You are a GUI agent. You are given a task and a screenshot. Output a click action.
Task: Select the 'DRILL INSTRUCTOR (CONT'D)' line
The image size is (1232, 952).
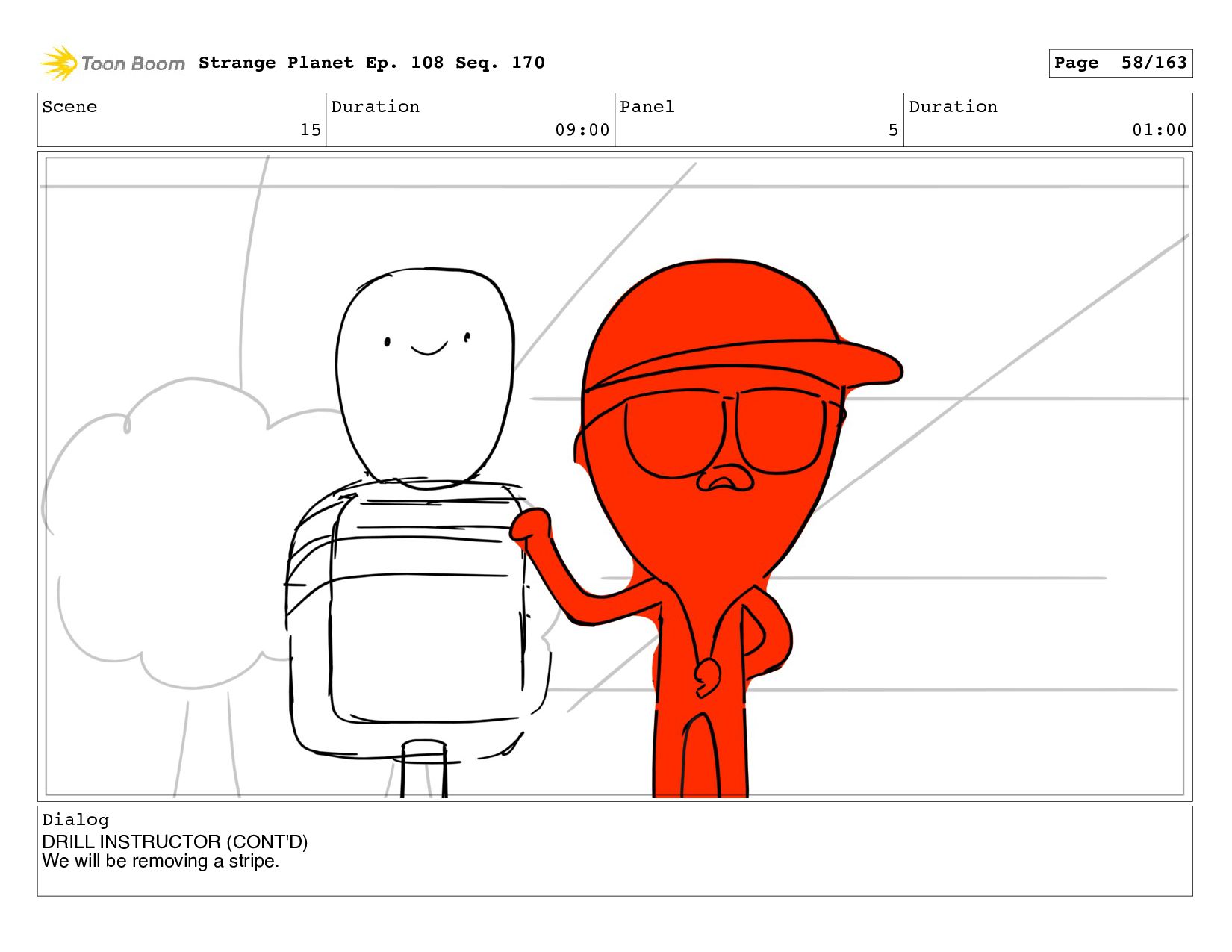(175, 841)
